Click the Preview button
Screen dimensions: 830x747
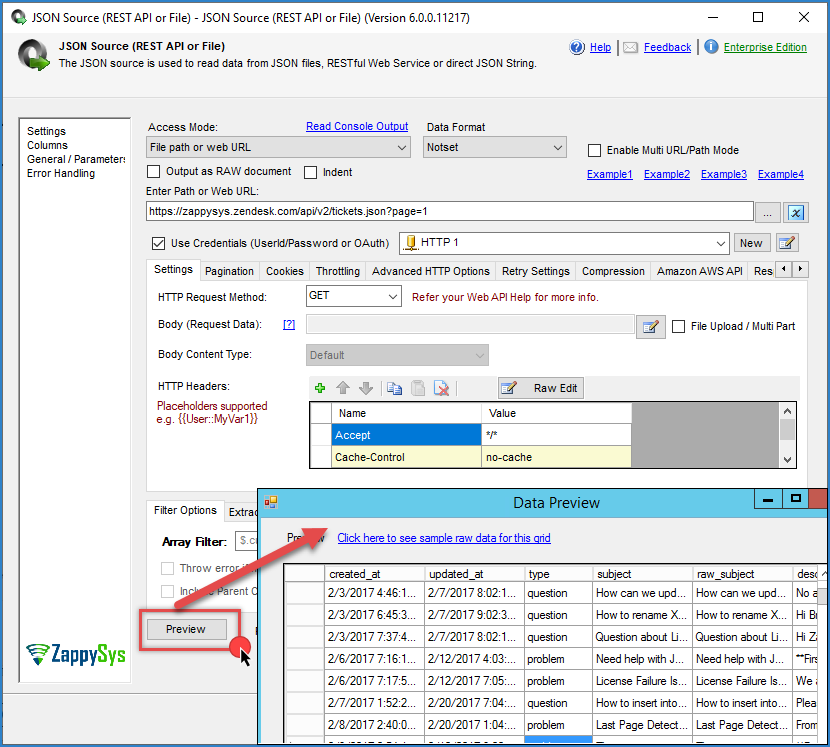[x=186, y=629]
